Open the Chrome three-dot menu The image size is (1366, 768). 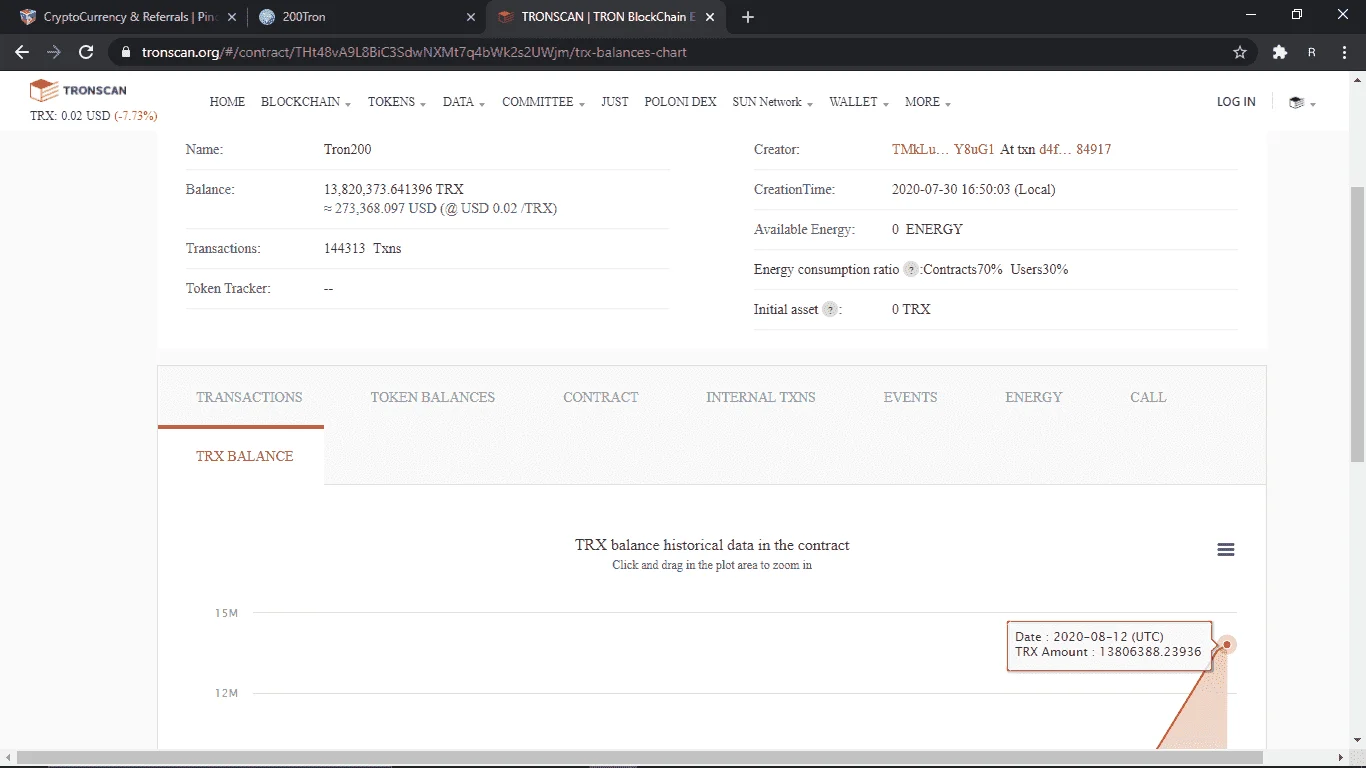tap(1344, 52)
